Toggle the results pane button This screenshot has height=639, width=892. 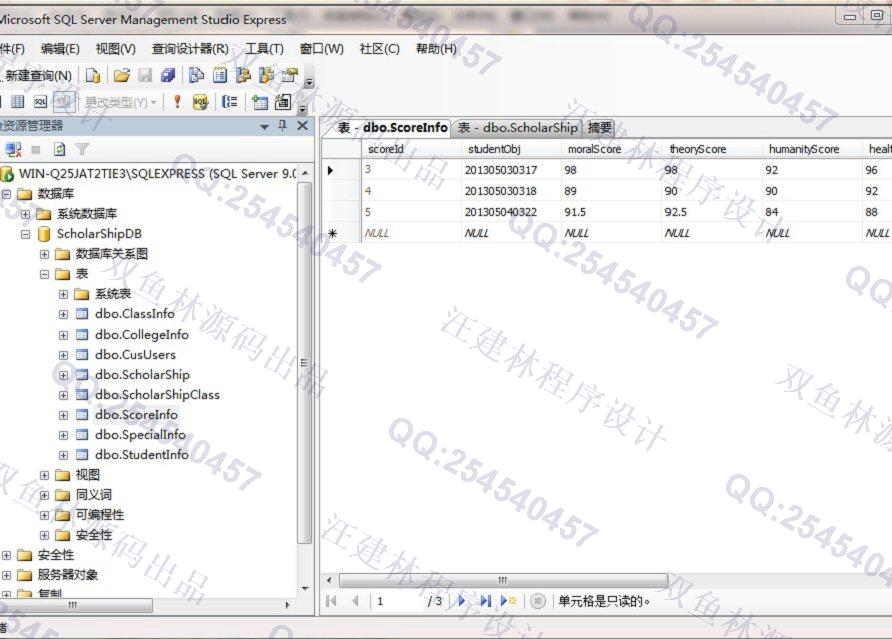pyautogui.click(x=64, y=102)
